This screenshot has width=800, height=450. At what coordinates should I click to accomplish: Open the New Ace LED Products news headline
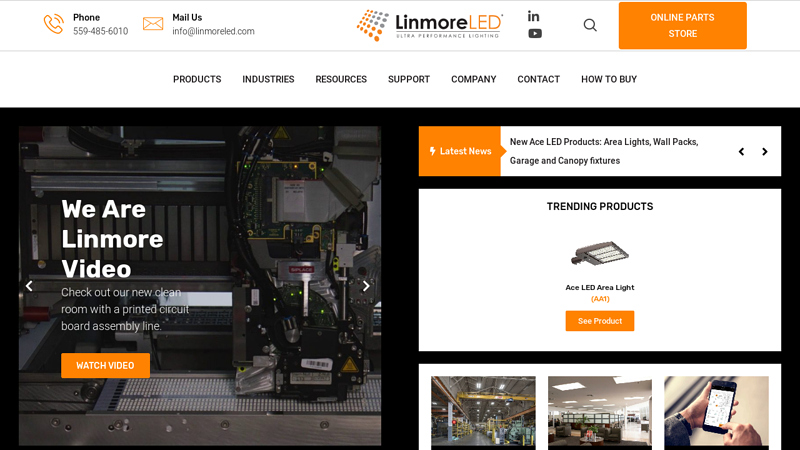[x=604, y=151]
